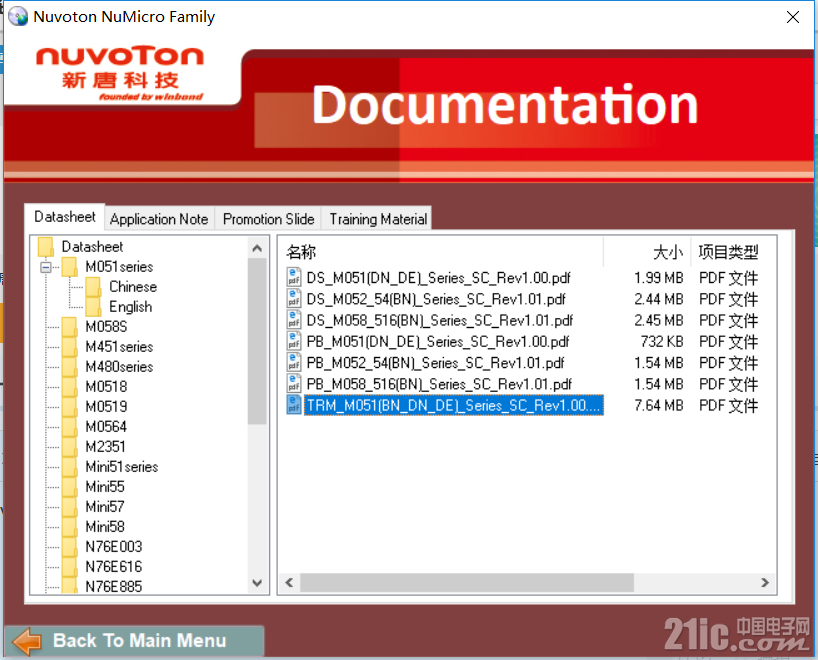This screenshot has width=818, height=660.
Task: Click the 732 KB size cell
Action: tap(662, 341)
